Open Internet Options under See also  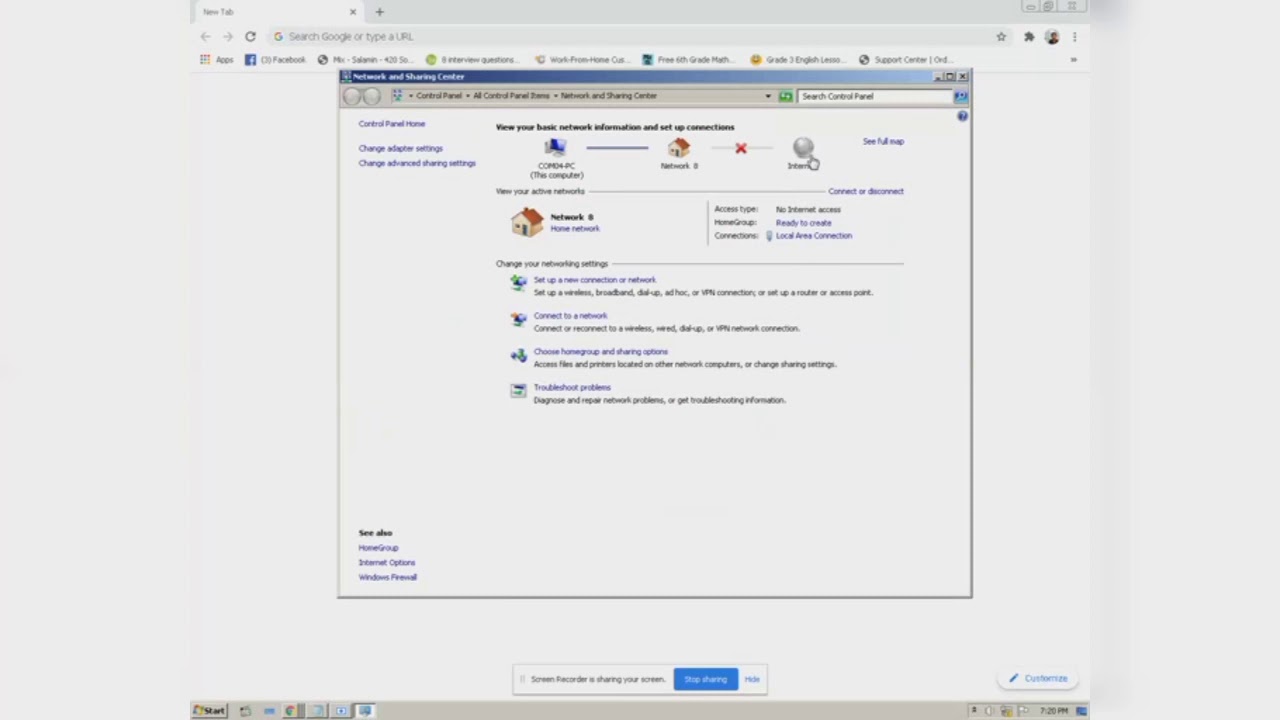[x=387, y=562]
